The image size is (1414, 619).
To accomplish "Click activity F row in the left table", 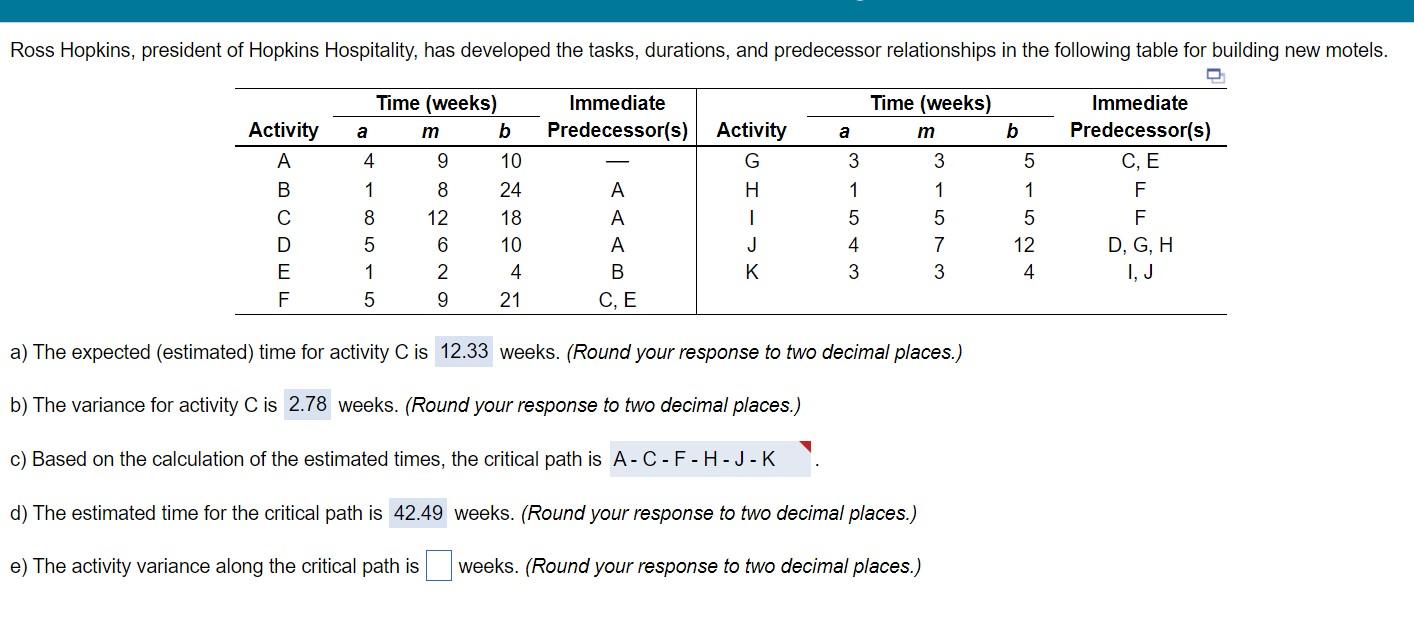I will click(x=283, y=298).
